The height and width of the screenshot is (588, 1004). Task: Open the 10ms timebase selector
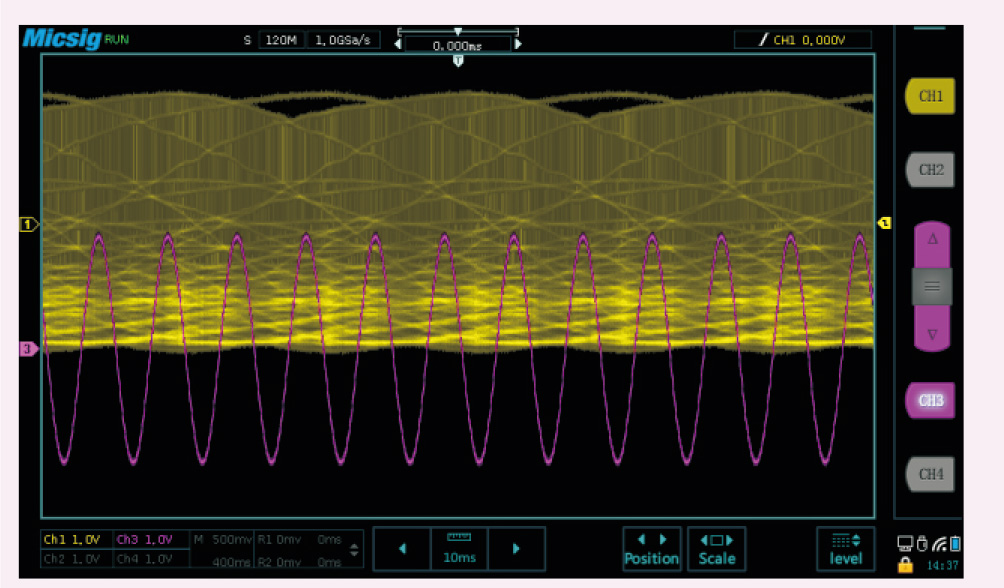(x=459, y=549)
